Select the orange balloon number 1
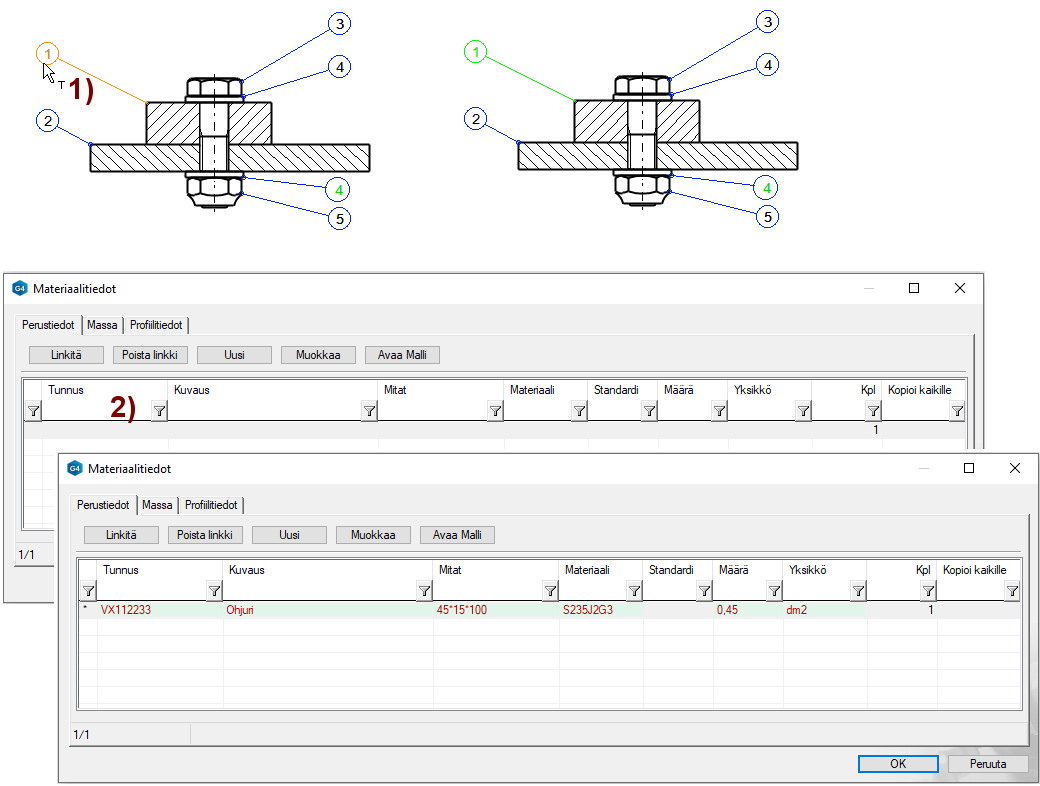Image resolution: width=1040 pixels, height=786 pixels. click(x=48, y=53)
